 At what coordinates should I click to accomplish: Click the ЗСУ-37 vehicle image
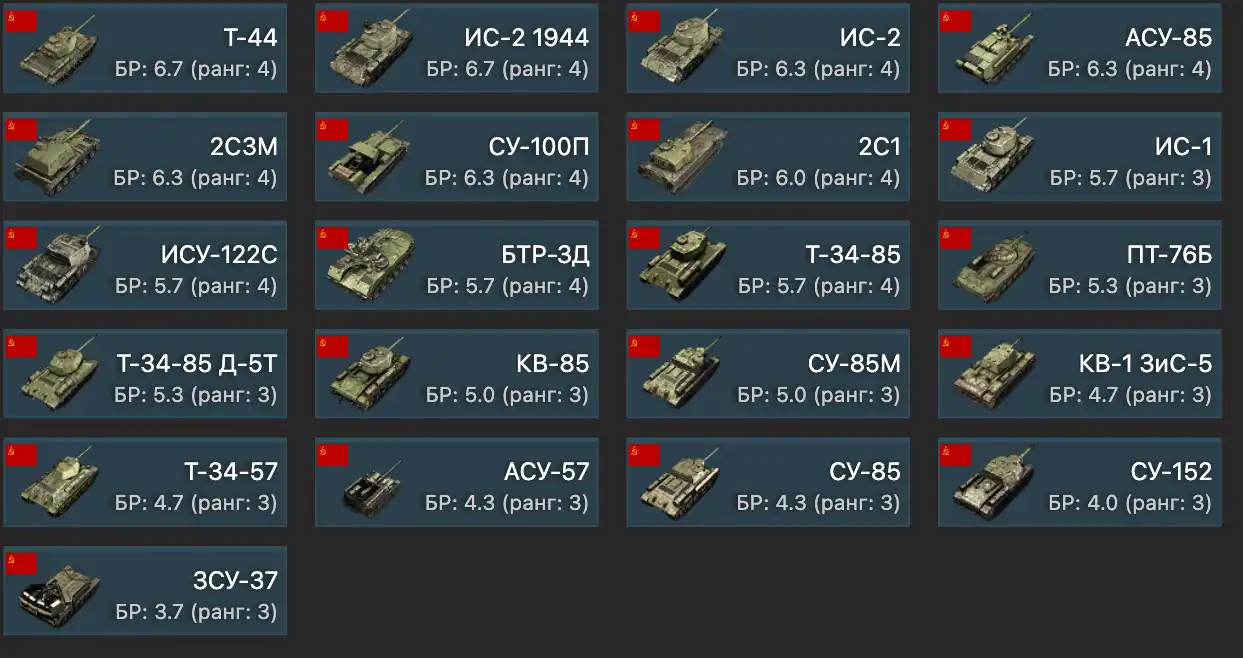(59, 592)
